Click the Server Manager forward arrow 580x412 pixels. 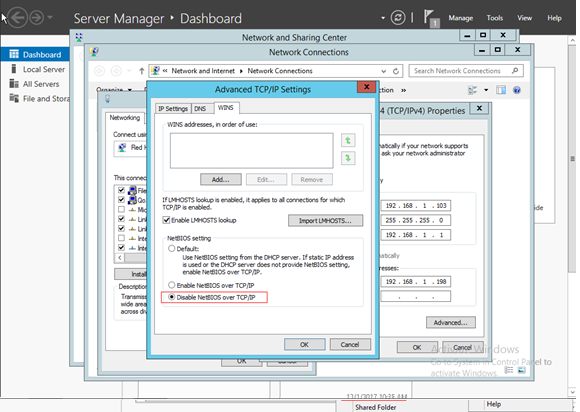tap(37, 18)
